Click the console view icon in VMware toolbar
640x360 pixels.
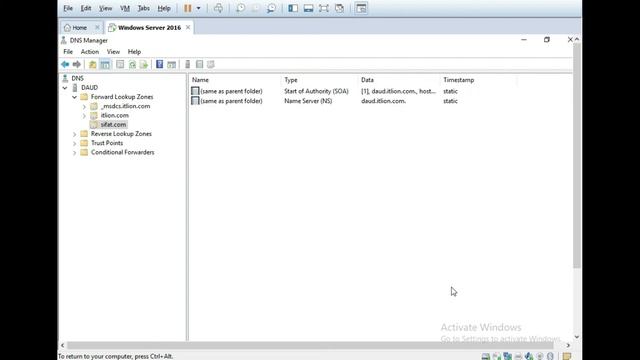click(x=361, y=8)
